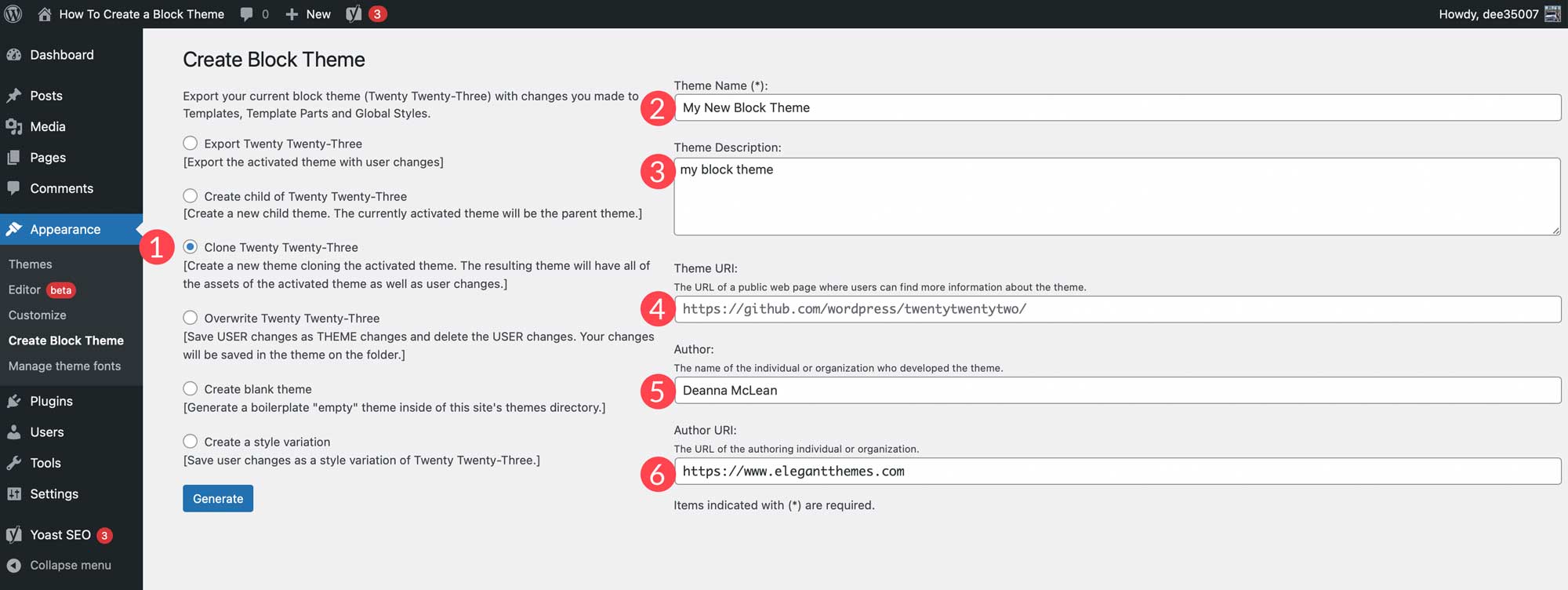Open the Media library icon

[14, 126]
